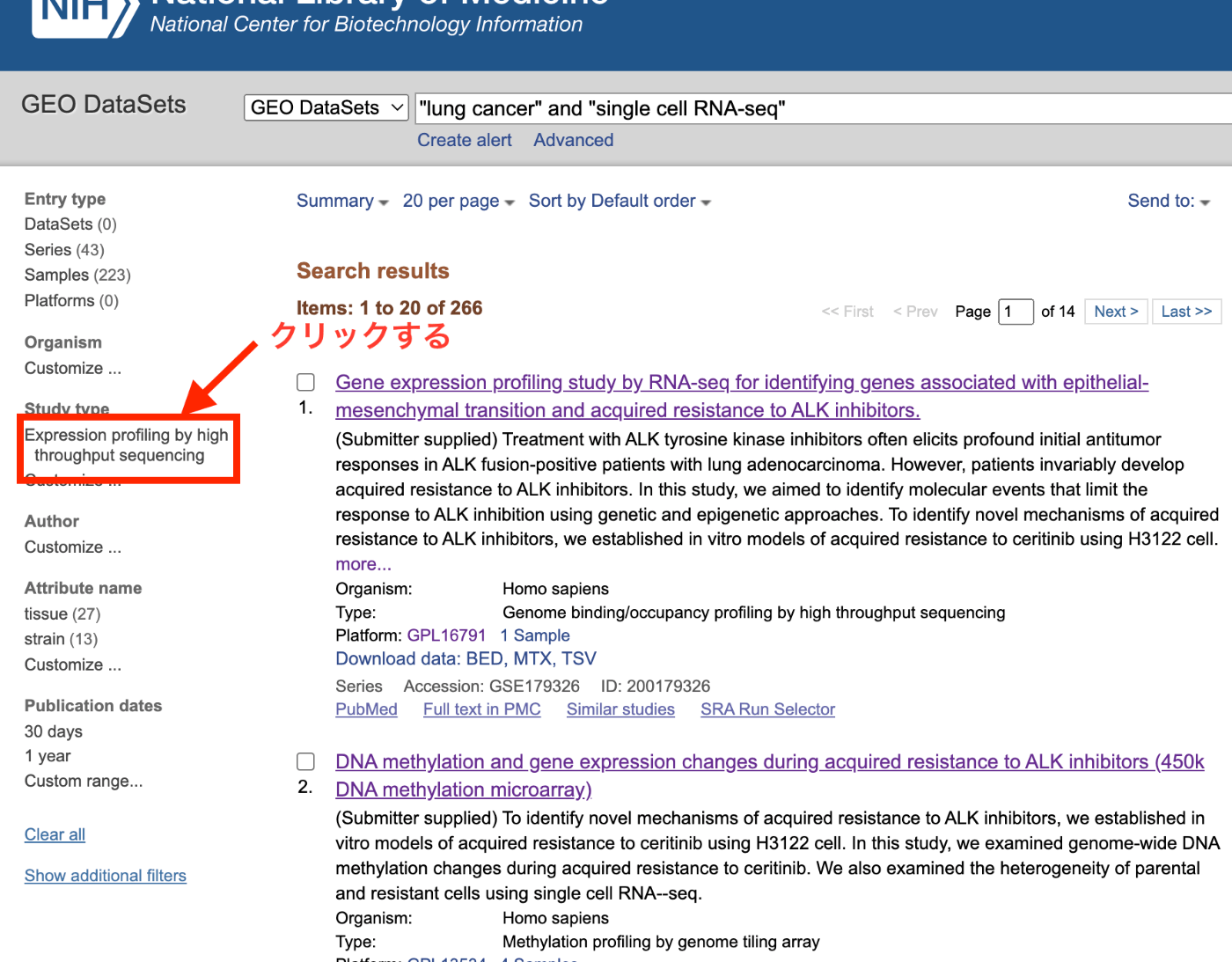Check the checkbox for result 1

[305, 382]
